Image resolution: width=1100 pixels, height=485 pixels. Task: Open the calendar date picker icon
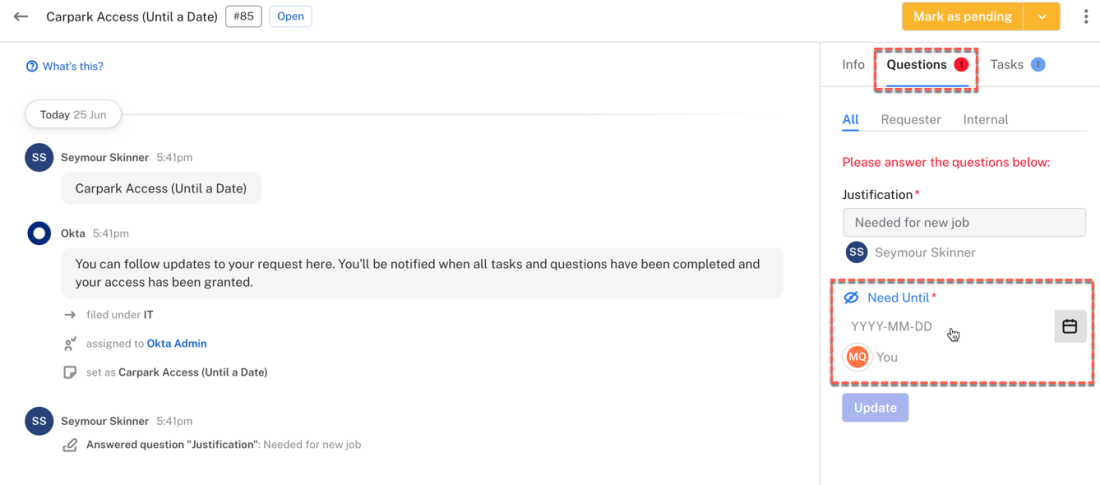1070,326
